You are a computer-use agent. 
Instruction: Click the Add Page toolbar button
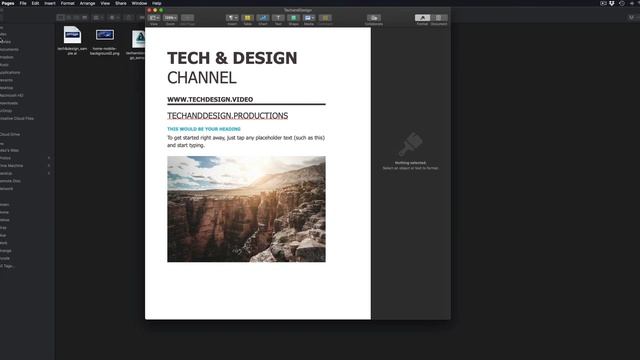point(187,18)
